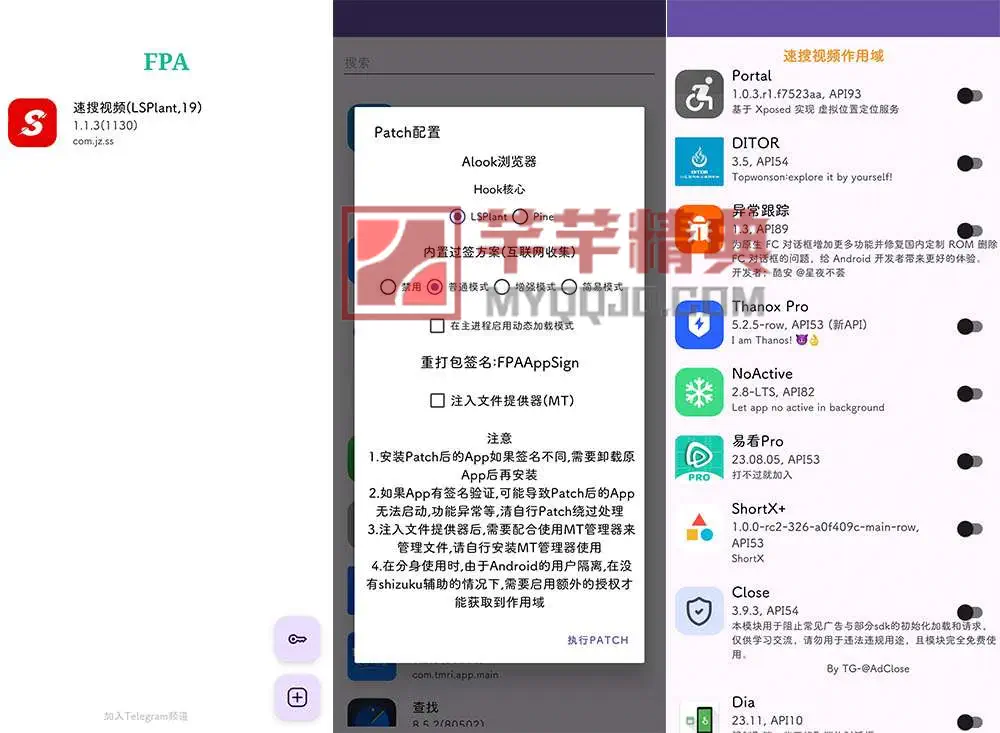1000x733 pixels.
Task: Open the 易看Pro module icon
Action: tap(699, 459)
